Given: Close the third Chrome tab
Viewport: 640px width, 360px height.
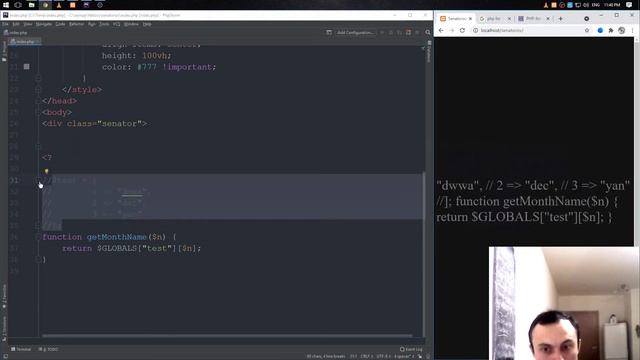Looking at the screenshot, I should click(548, 19).
